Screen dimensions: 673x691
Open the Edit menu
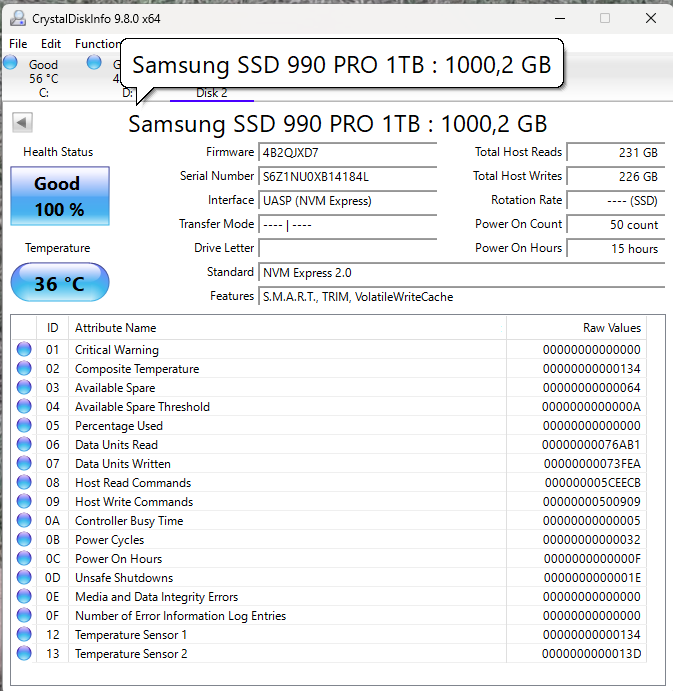tap(51, 44)
